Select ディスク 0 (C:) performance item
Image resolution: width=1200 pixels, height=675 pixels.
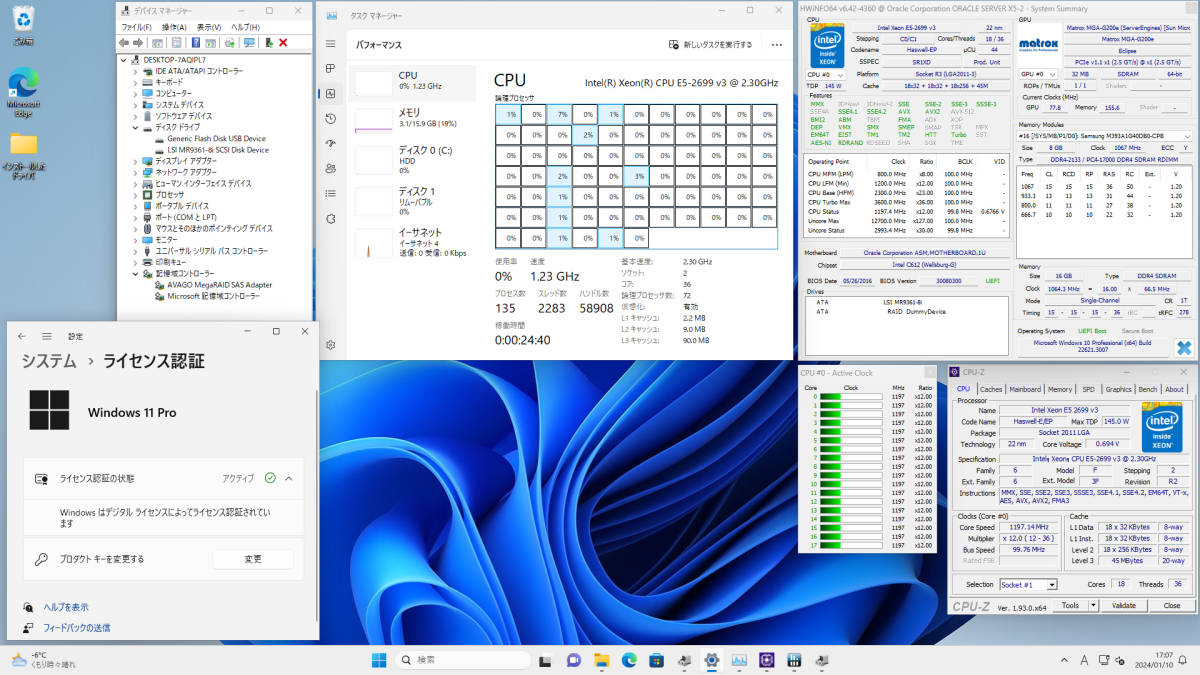pos(414,160)
